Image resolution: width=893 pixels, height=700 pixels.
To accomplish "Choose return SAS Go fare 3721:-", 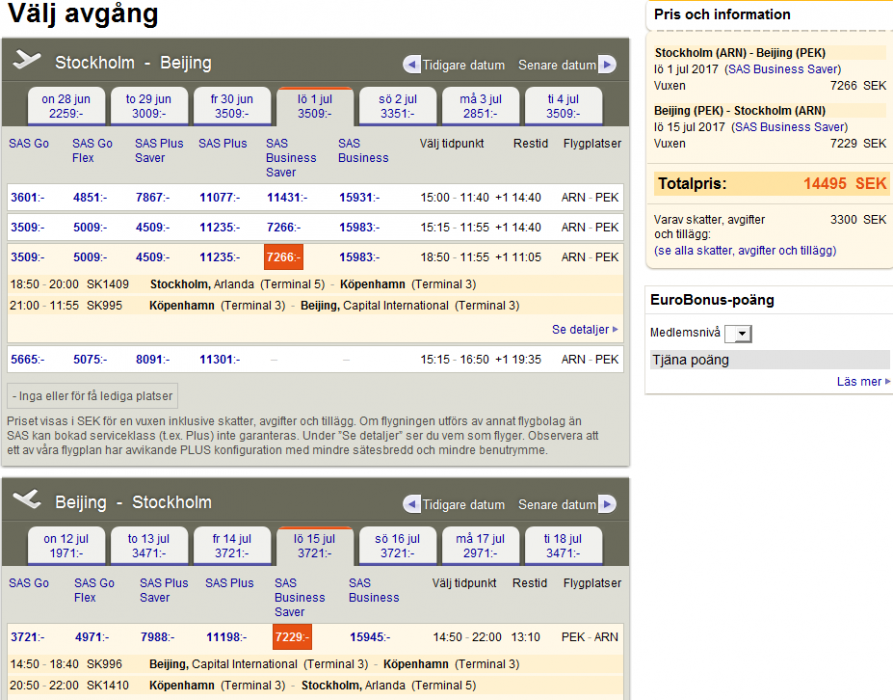I will coord(27,637).
